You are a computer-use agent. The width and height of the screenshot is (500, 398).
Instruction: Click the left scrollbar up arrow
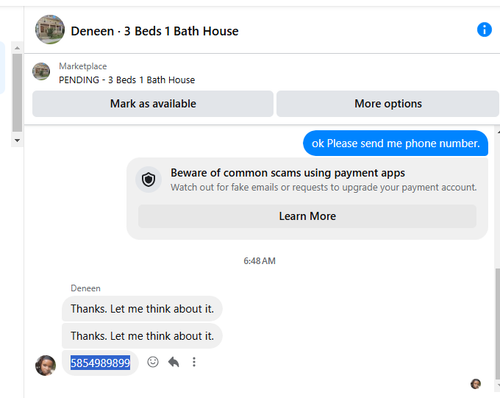[17, 48]
